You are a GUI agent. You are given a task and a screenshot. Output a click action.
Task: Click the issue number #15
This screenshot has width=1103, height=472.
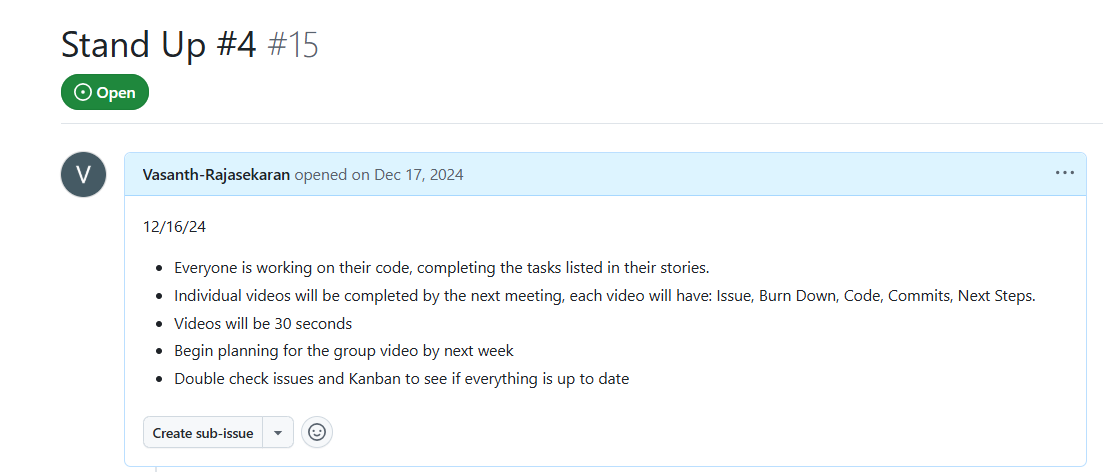coord(293,45)
